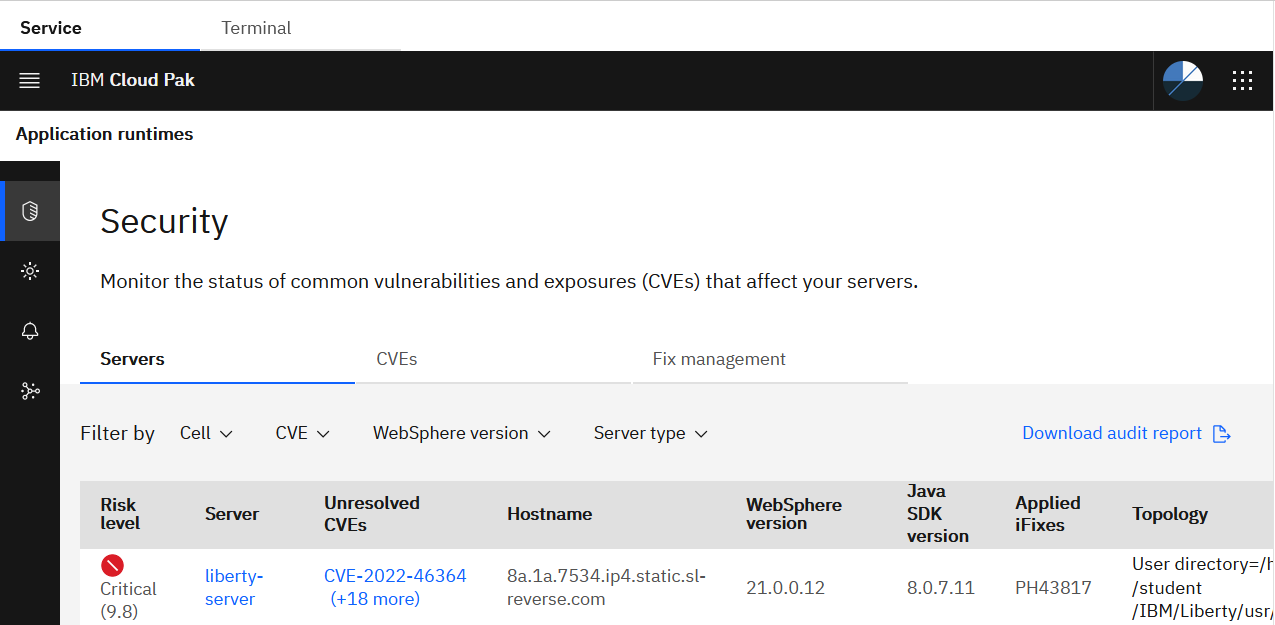Click the Application runtimes heading
This screenshot has height=625, width=1275.
click(x=105, y=134)
